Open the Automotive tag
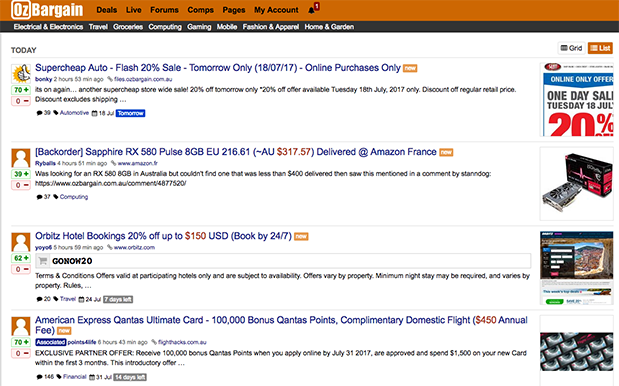This screenshot has height=386, width=619. (x=74, y=113)
